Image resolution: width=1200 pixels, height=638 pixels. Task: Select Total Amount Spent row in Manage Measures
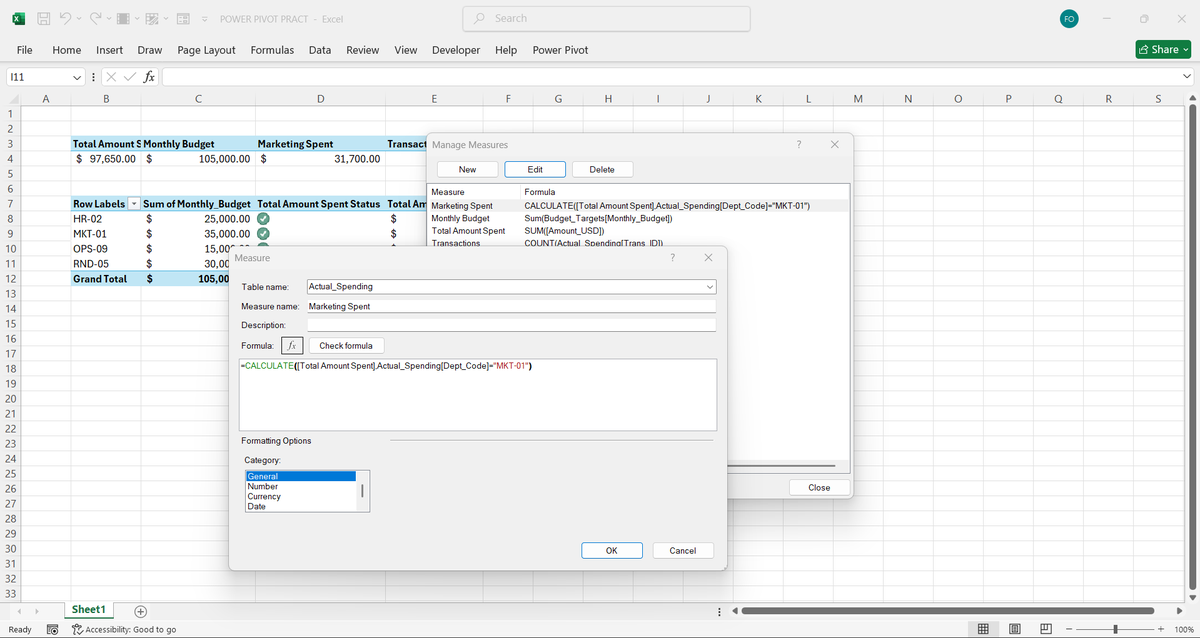[638, 231]
